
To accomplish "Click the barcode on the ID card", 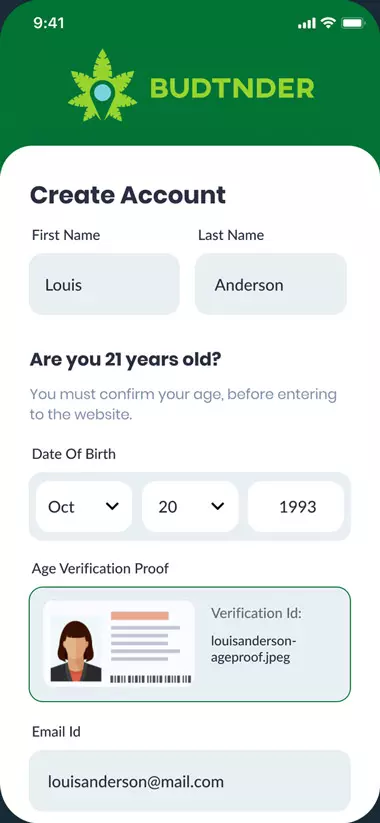I will coord(150,679).
